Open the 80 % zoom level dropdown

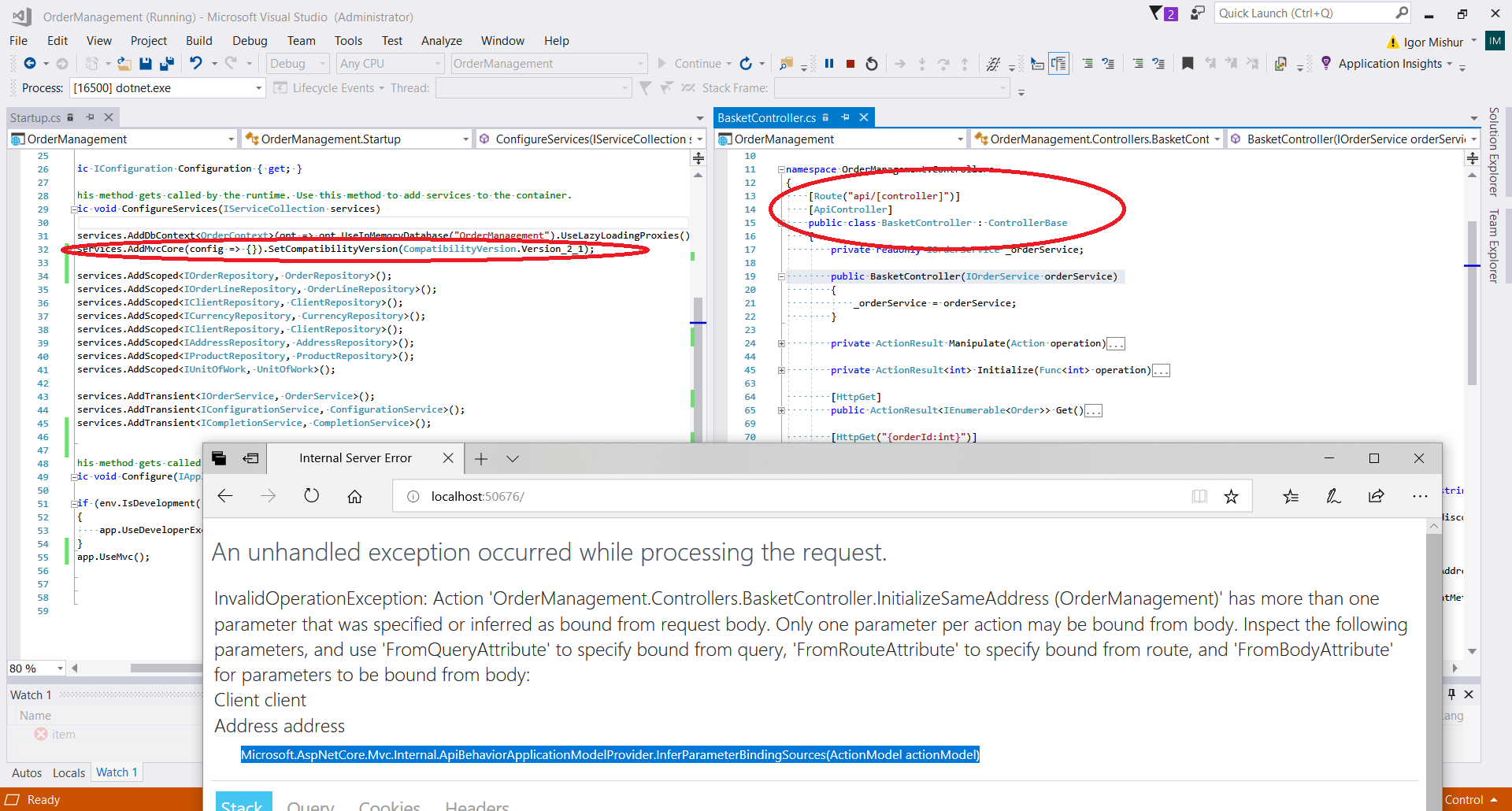pyautogui.click(x=36, y=668)
